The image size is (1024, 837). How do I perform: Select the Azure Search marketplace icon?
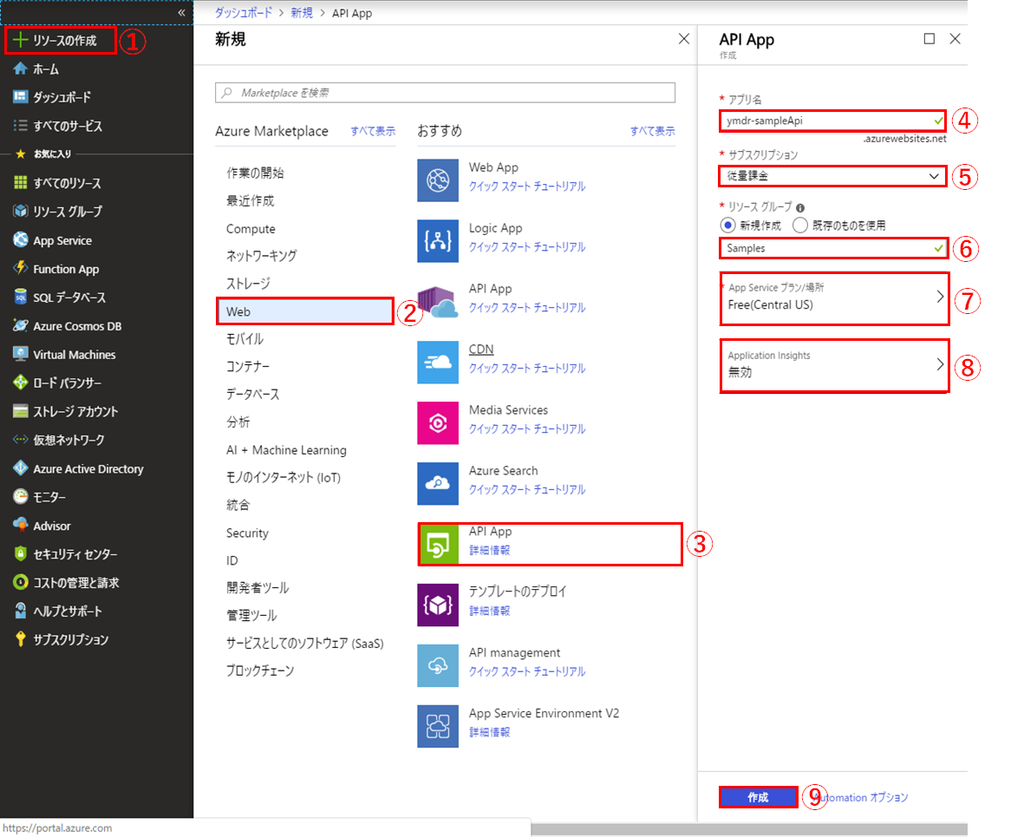point(438,483)
